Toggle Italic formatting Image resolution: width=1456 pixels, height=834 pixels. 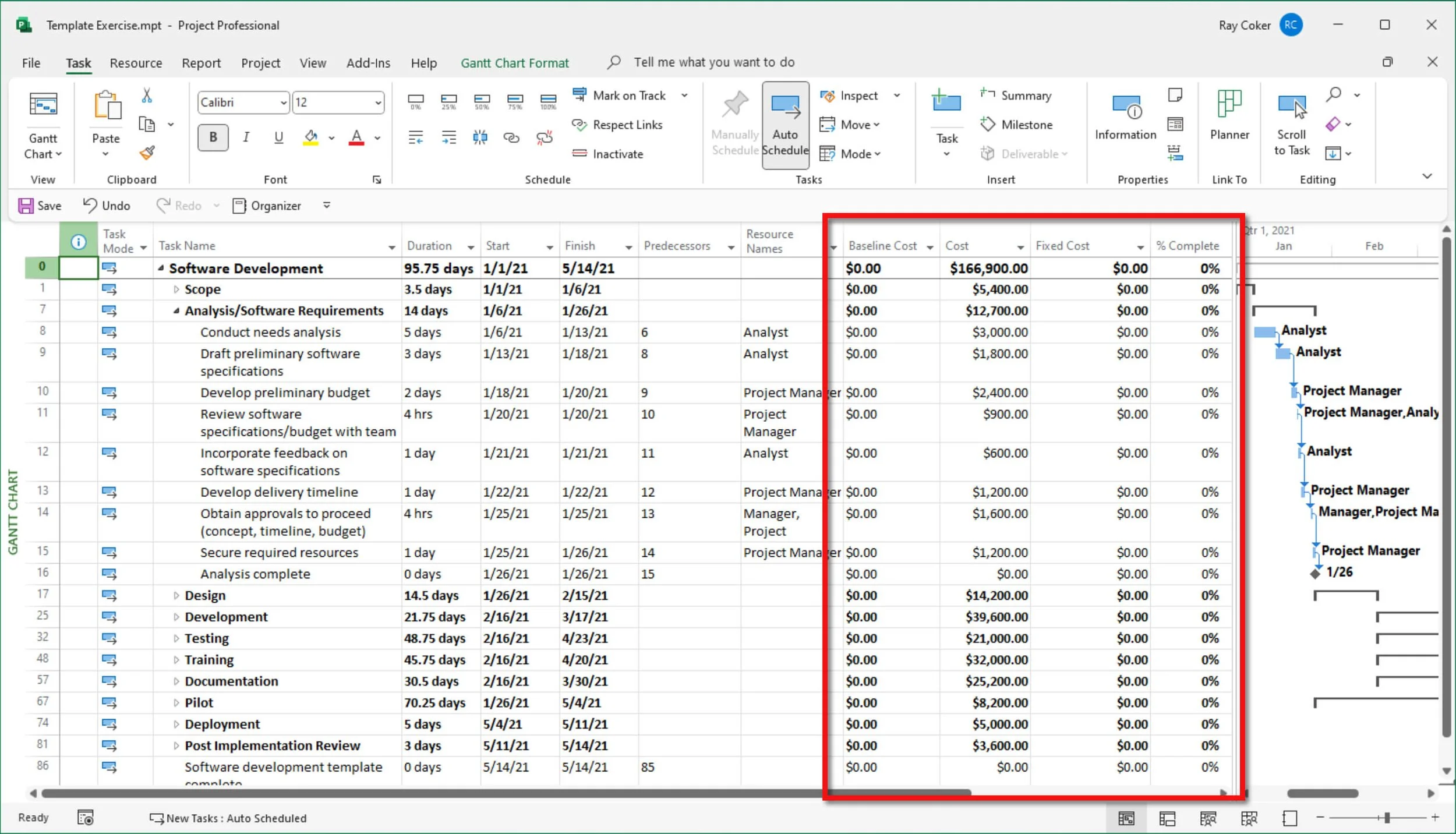[x=246, y=137]
